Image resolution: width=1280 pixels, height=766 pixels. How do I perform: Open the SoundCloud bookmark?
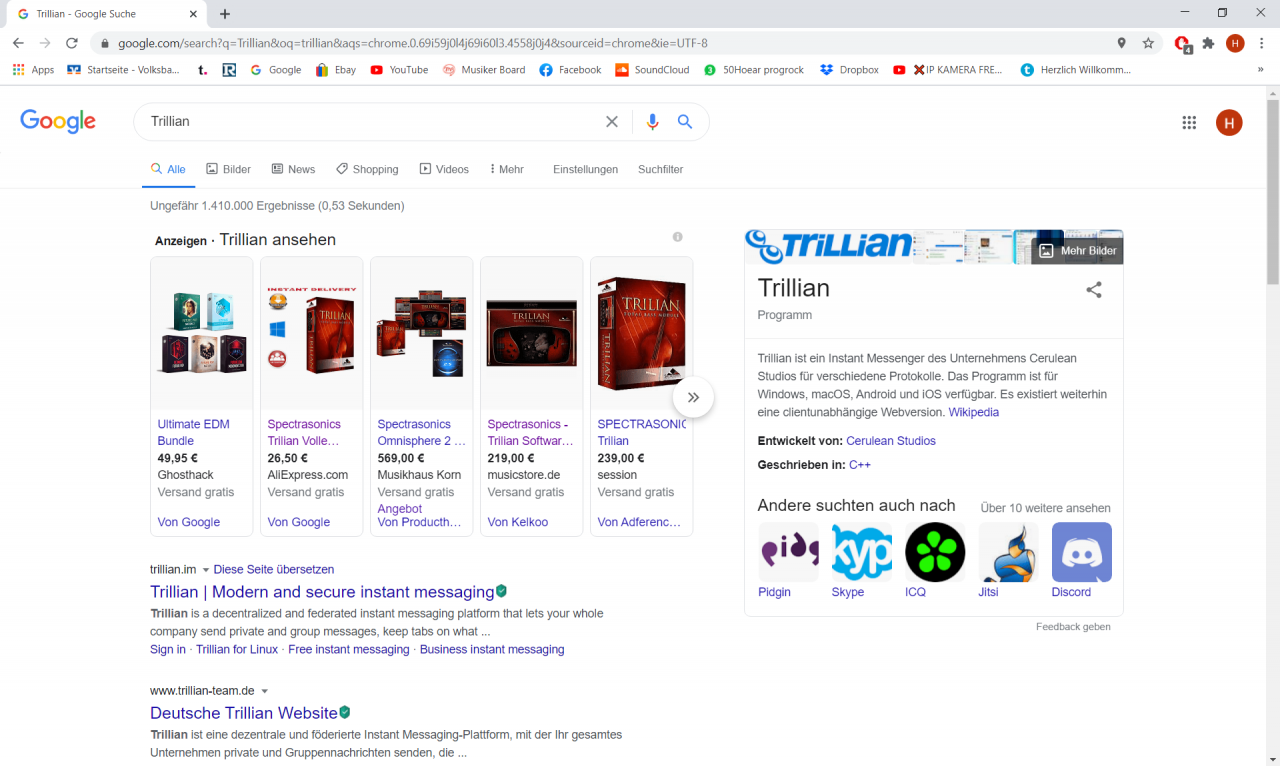[652, 70]
